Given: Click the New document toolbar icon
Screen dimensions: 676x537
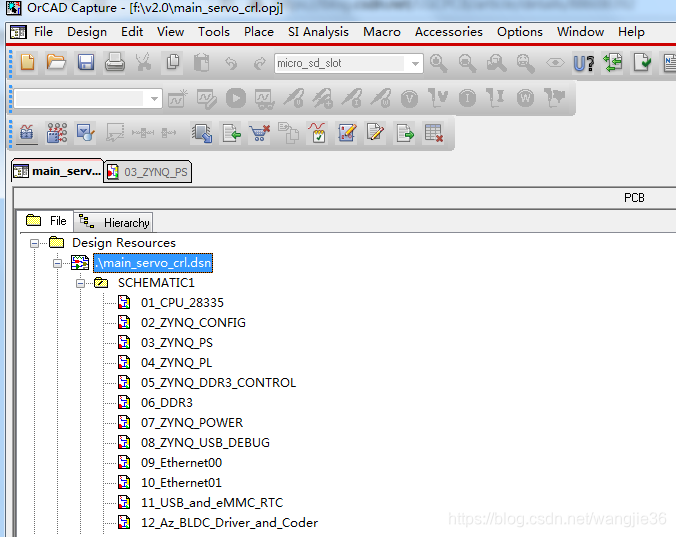Looking at the screenshot, I should (27, 63).
